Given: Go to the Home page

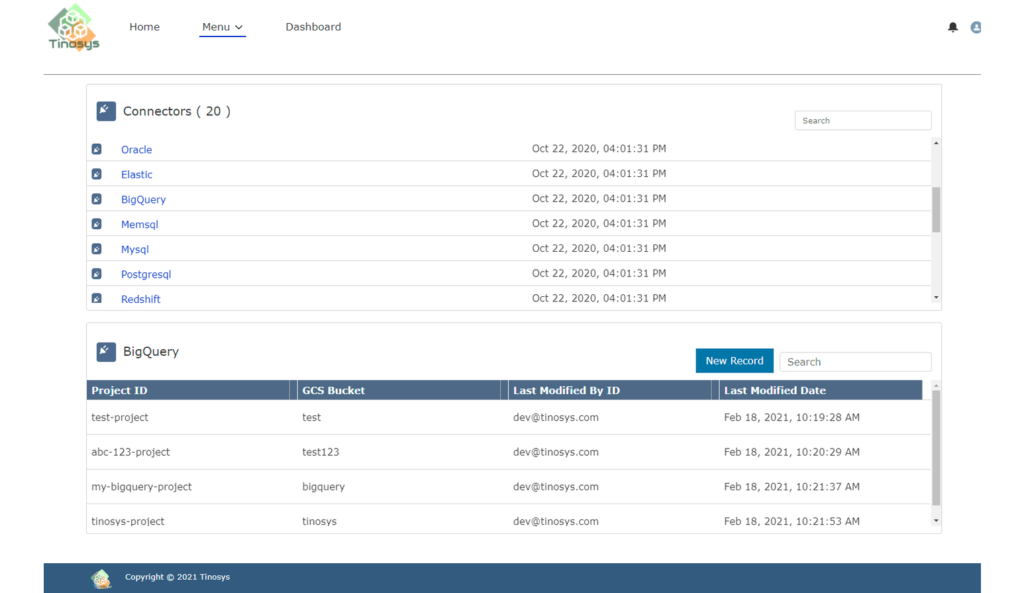Looking at the screenshot, I should point(144,27).
